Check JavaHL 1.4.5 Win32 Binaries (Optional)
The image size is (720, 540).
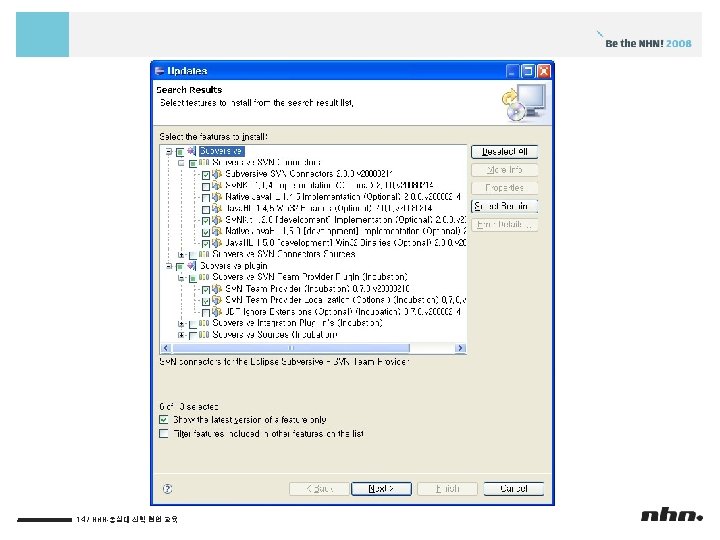point(206,209)
